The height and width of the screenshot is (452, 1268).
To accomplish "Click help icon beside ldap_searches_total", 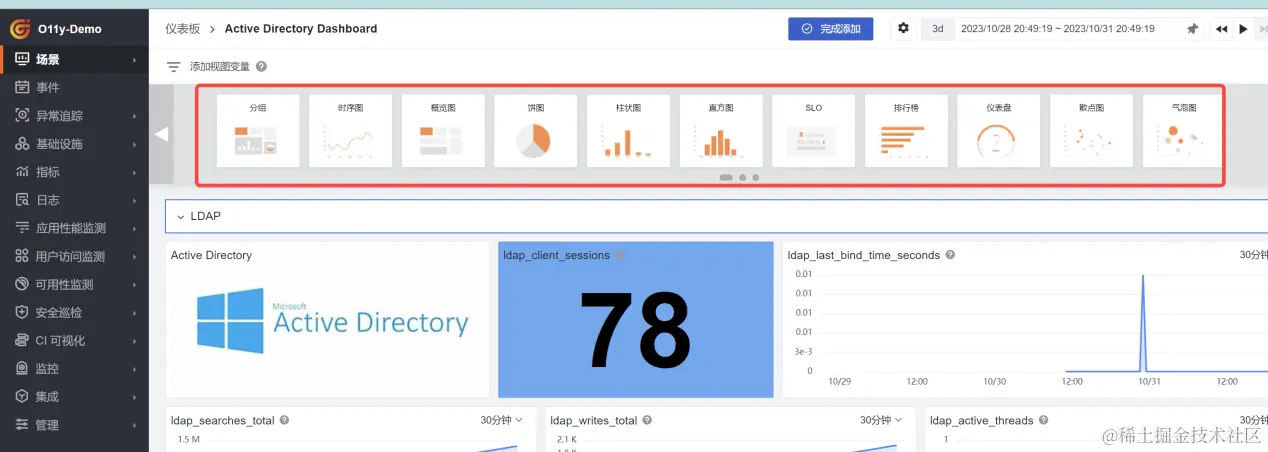I will pyautogui.click(x=285, y=420).
